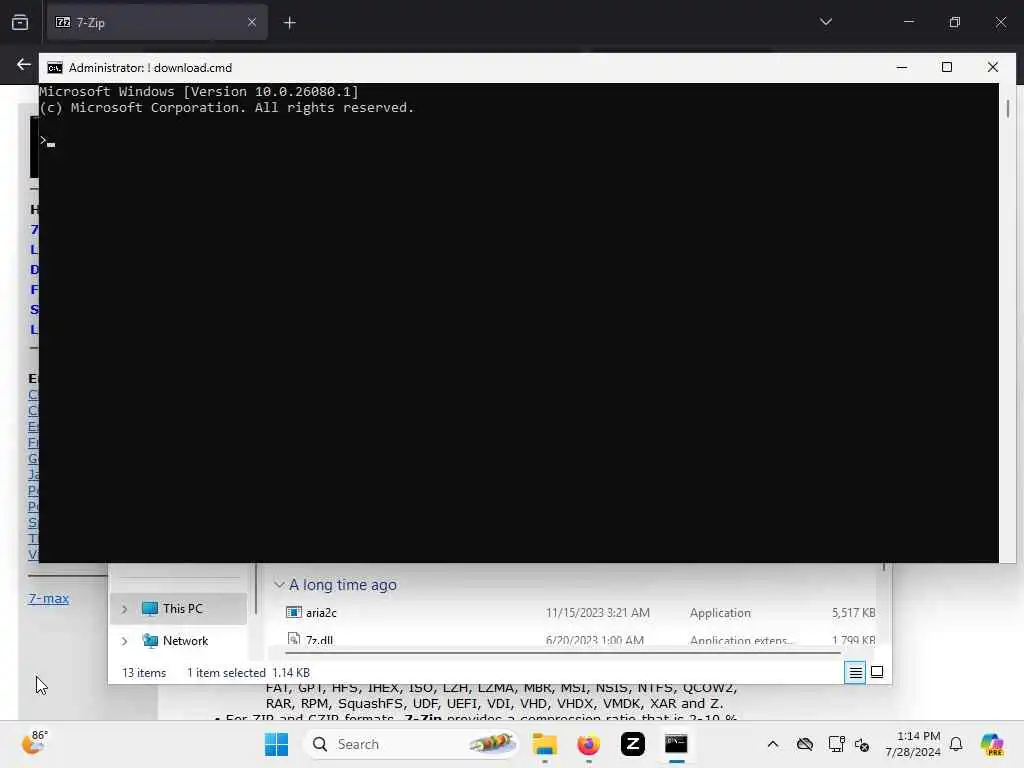Maximize the download.cmd console window

tap(947, 67)
